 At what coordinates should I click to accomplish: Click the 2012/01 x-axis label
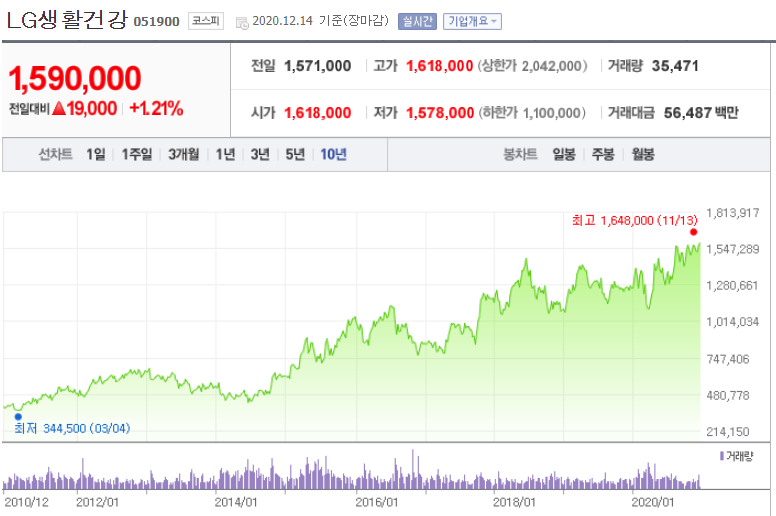tap(97, 502)
